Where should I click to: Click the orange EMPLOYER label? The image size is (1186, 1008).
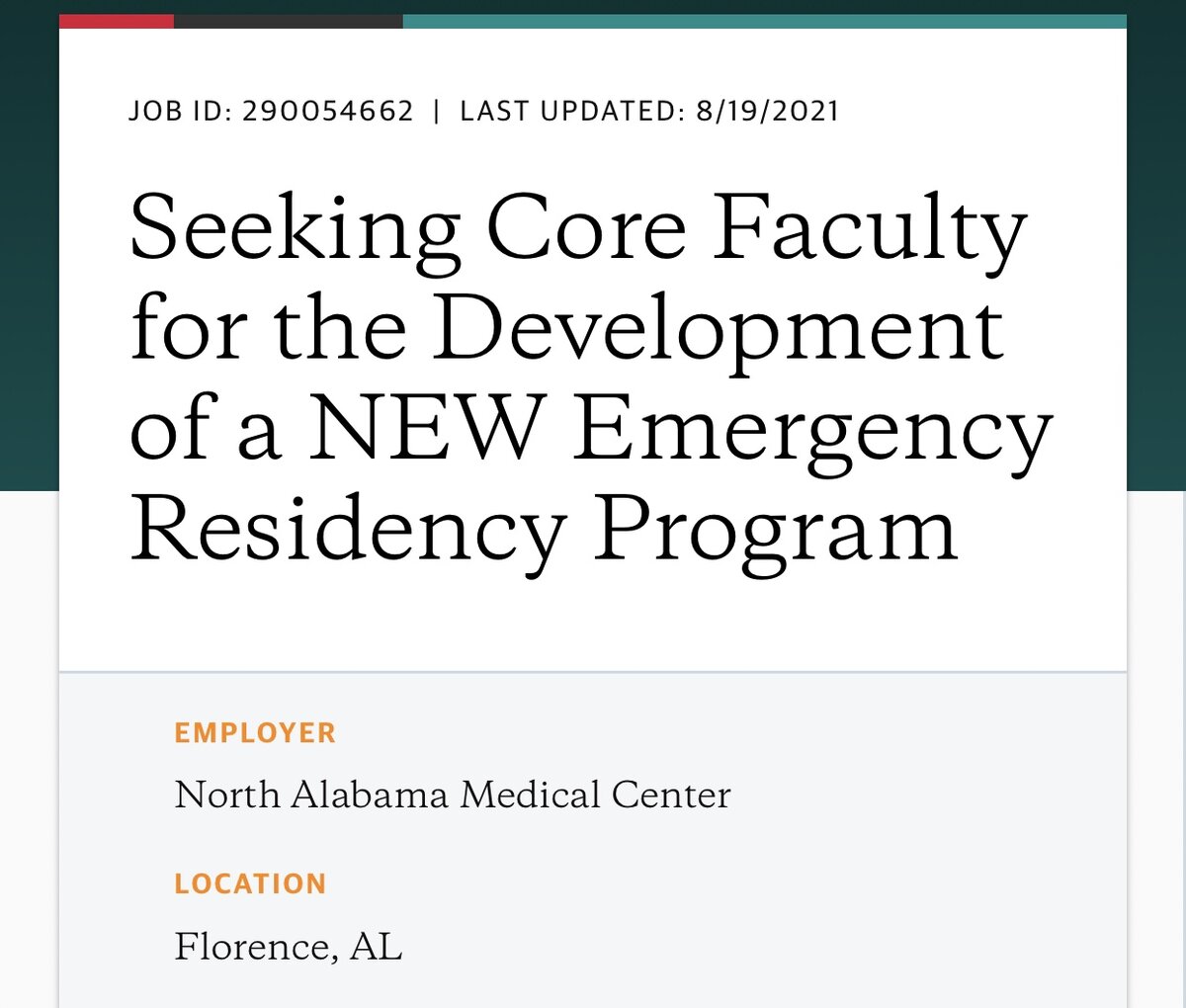(255, 733)
